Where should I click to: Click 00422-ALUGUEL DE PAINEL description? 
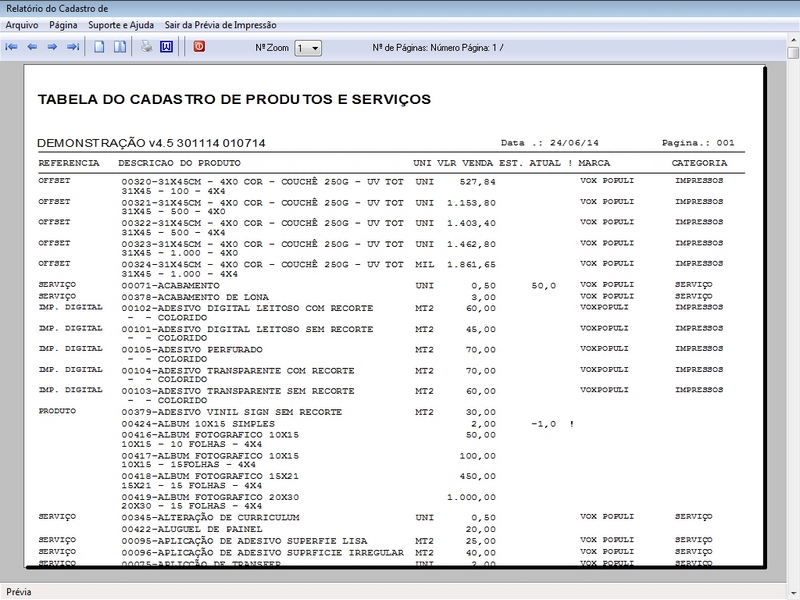click(192, 529)
